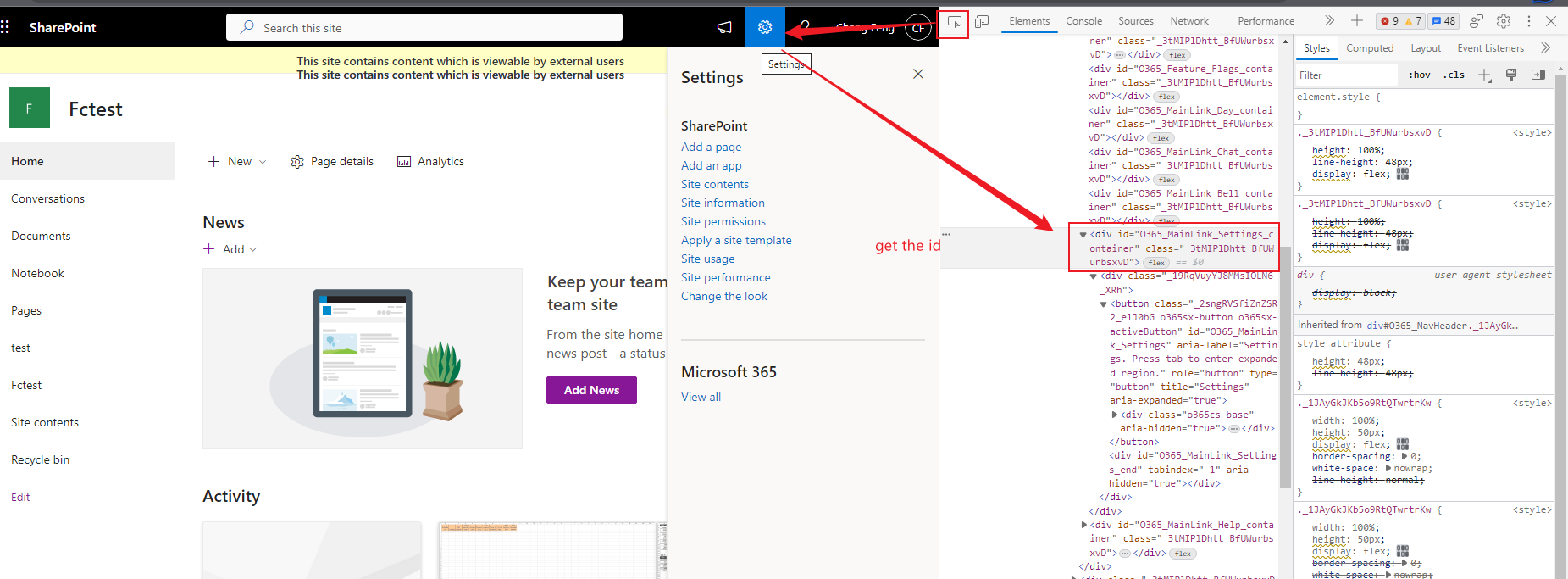The image size is (1568, 579).
Task: Click Edit link in left navigation
Action: point(20,497)
